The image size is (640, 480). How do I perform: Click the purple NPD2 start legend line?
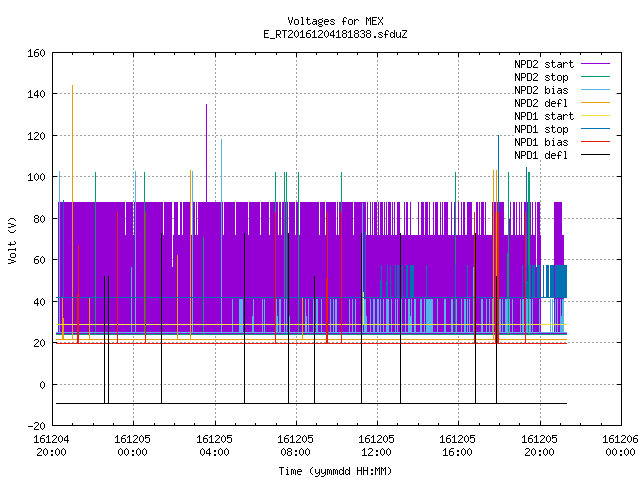(x=596, y=64)
